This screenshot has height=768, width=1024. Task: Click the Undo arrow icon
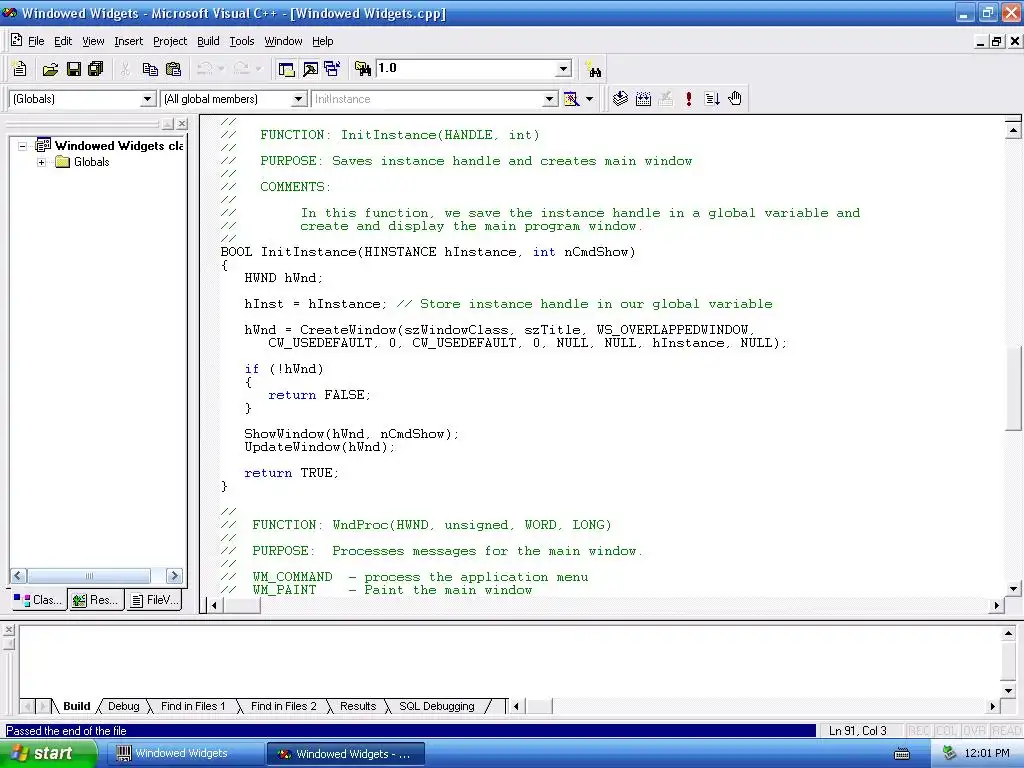[x=204, y=69]
